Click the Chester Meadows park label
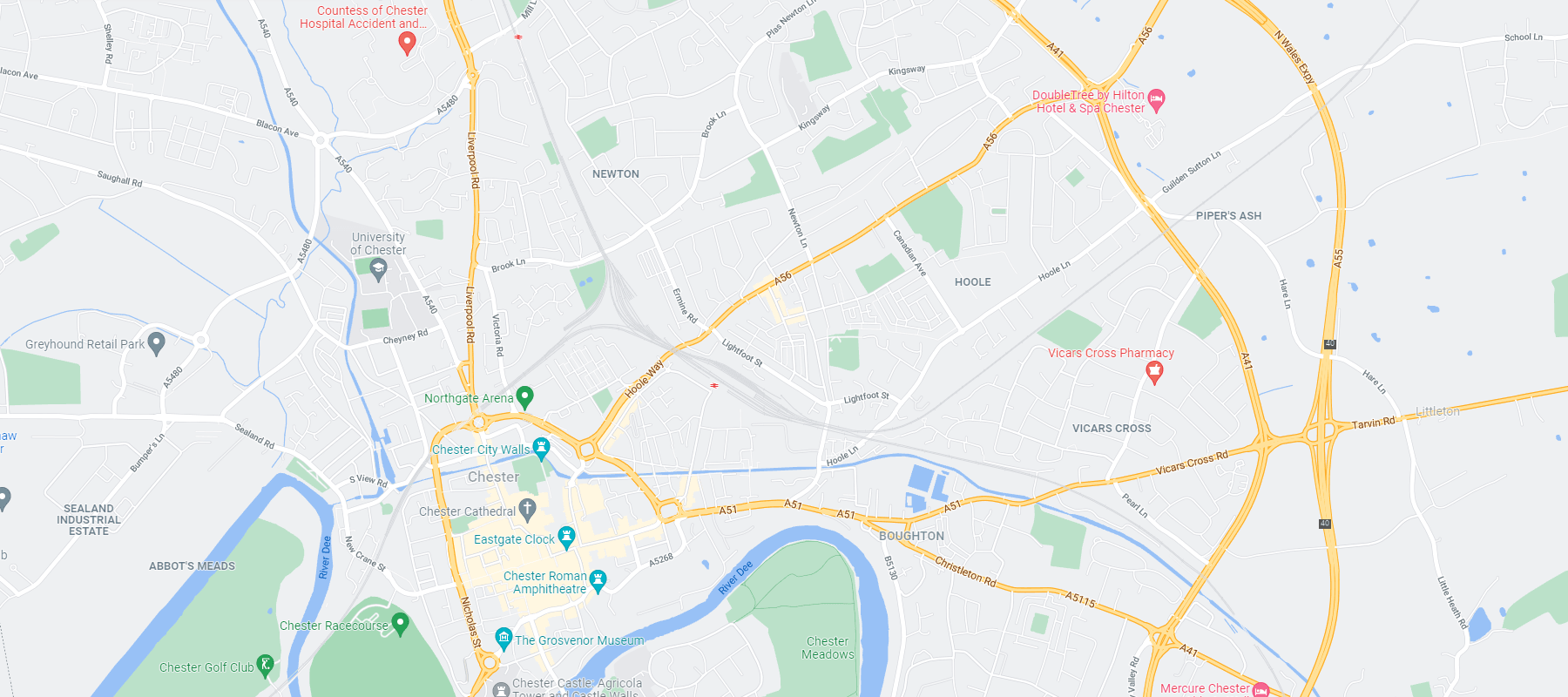1568x697 pixels. (x=828, y=647)
